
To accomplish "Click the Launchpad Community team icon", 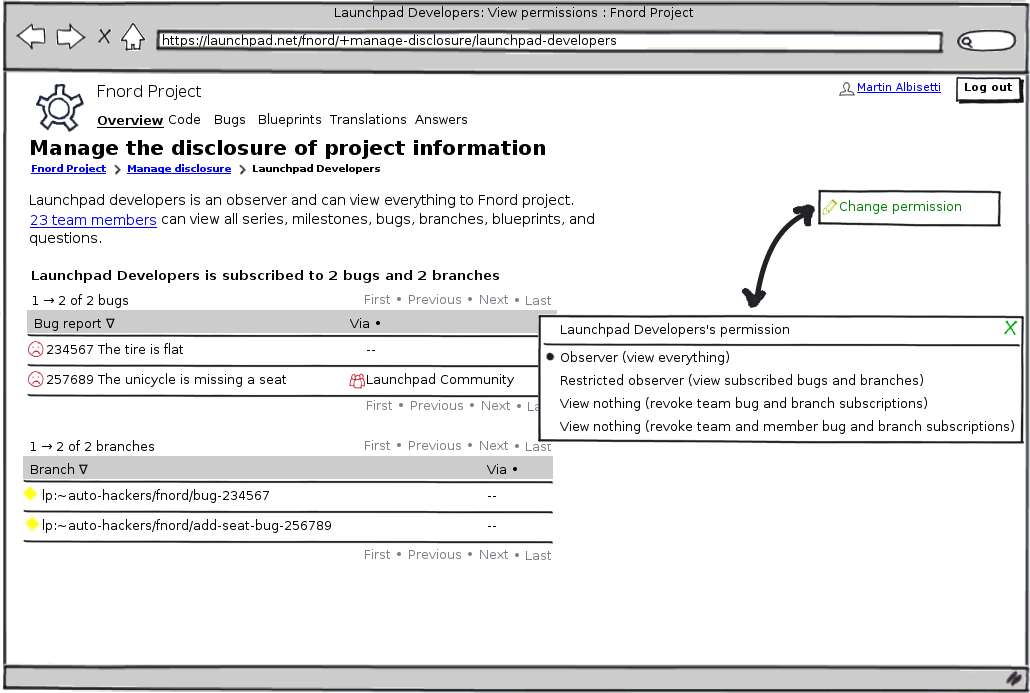I will [357, 381].
